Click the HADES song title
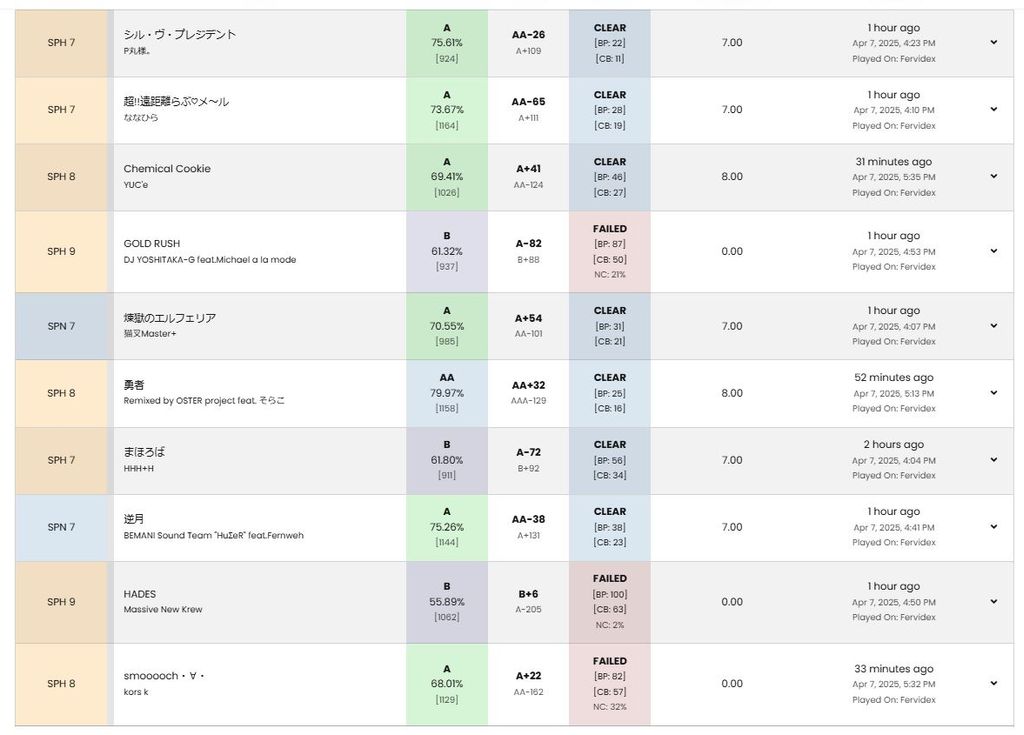 tap(140, 594)
